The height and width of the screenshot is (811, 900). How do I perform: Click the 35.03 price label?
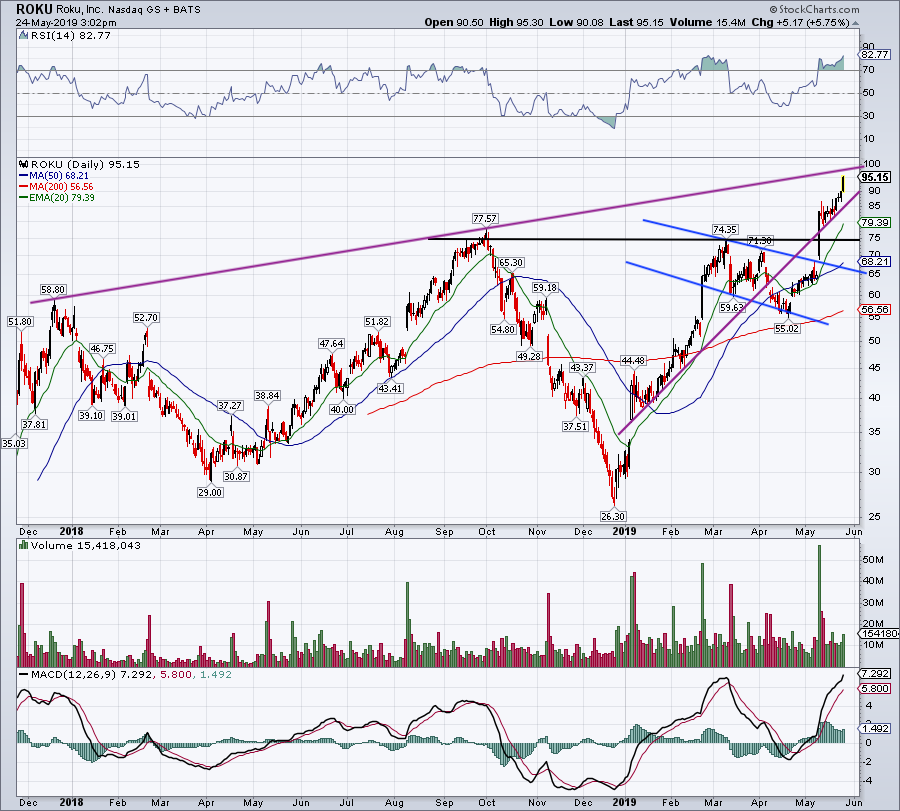point(14,443)
